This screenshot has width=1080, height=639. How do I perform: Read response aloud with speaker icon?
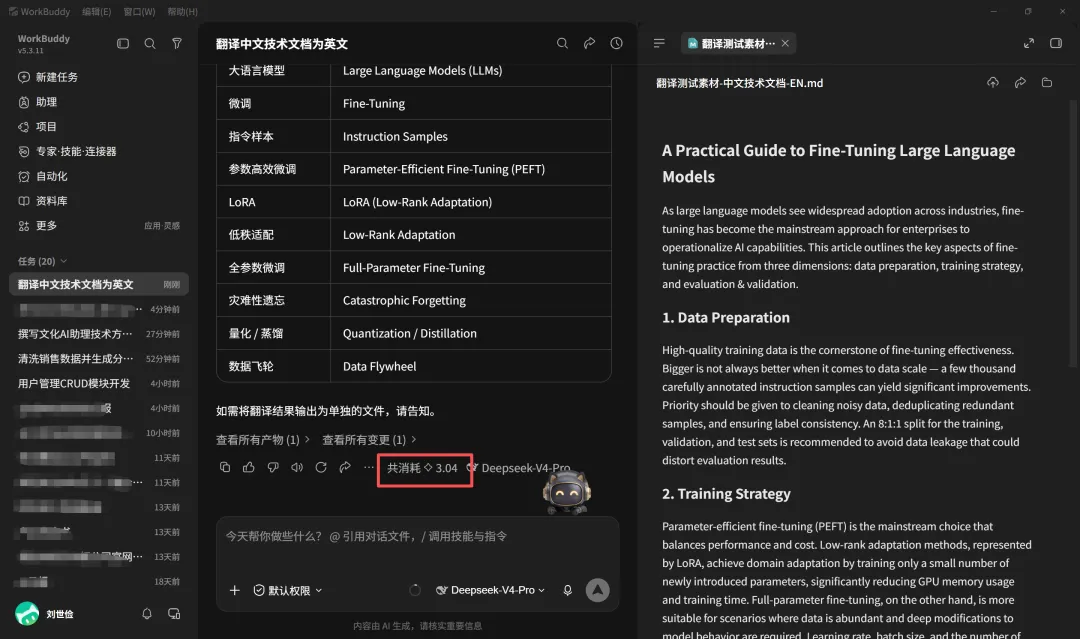(297, 468)
